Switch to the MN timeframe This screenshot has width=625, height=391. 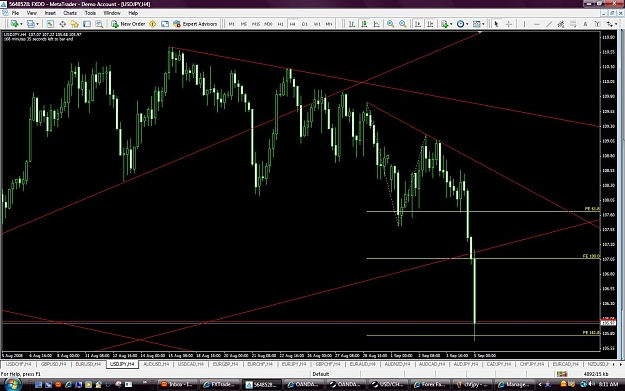click(x=329, y=24)
